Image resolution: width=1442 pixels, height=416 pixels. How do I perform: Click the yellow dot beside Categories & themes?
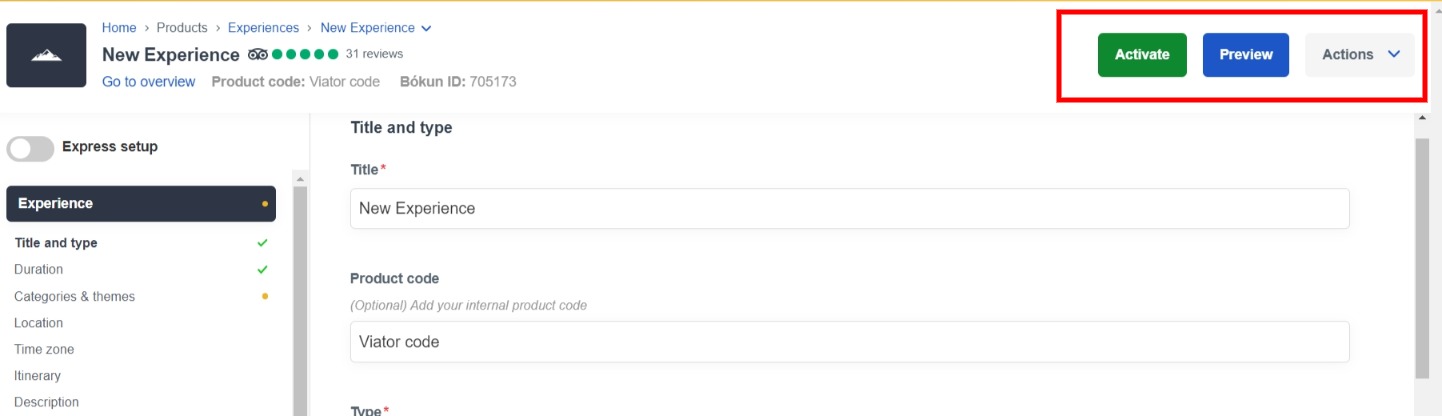point(265,296)
